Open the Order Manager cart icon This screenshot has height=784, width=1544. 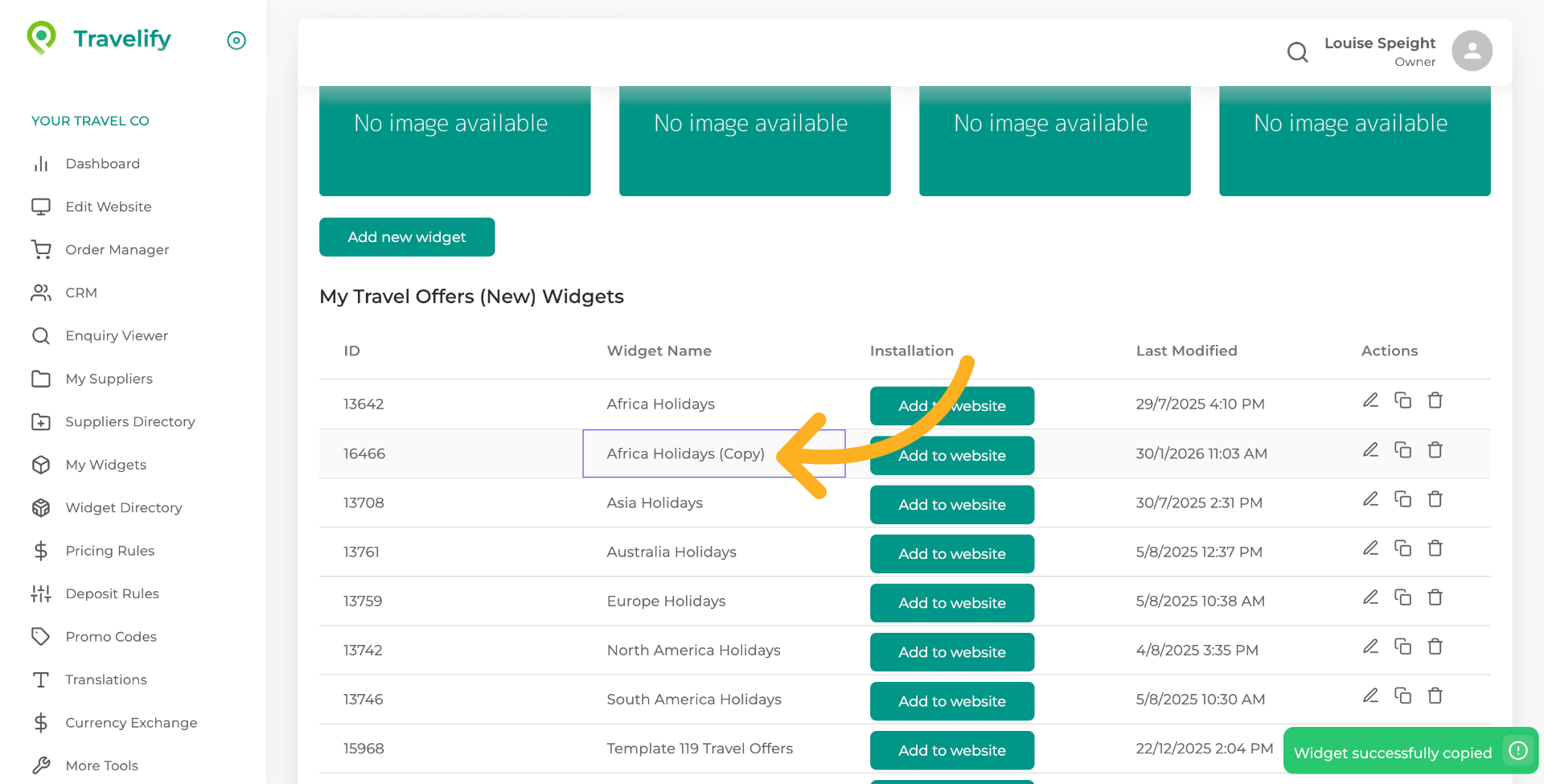41,249
